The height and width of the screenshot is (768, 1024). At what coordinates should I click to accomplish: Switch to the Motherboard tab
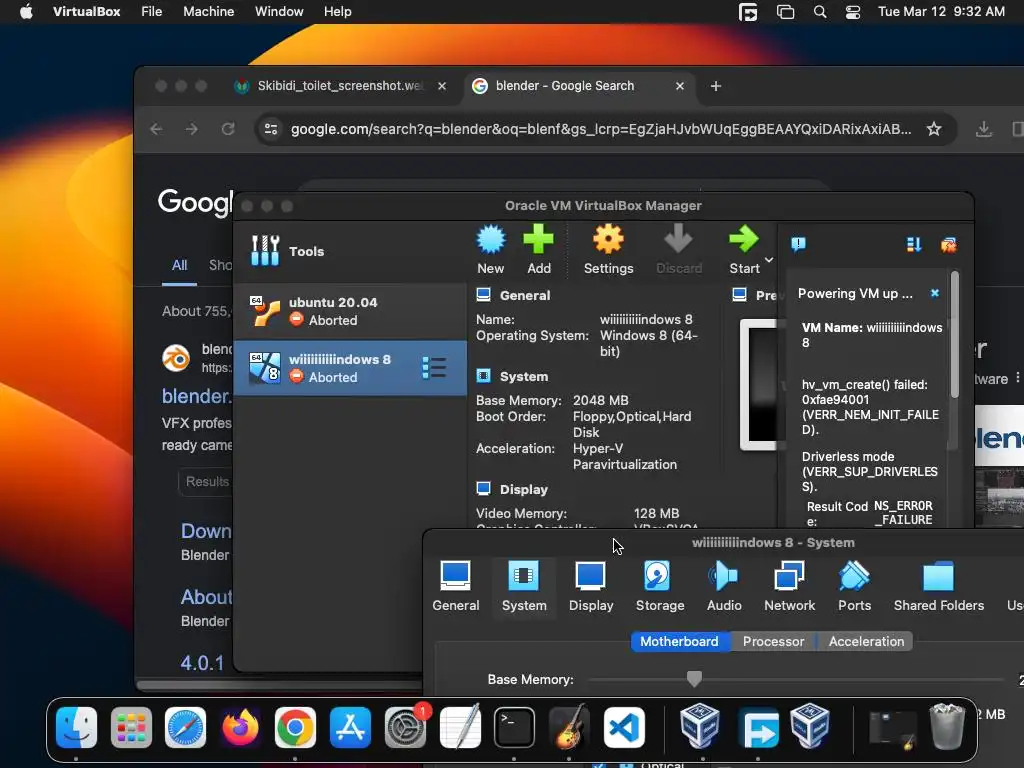coord(679,641)
